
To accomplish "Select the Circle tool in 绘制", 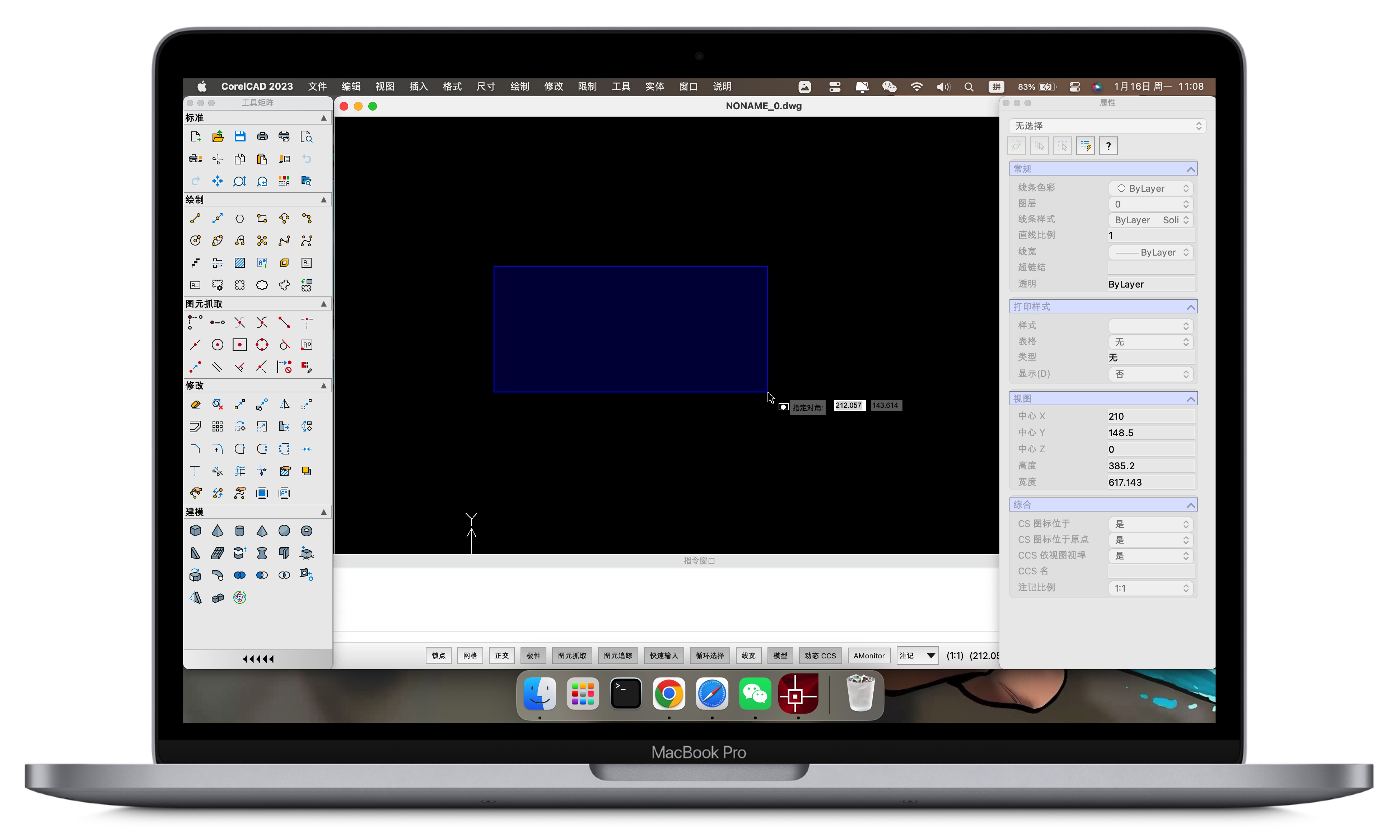I will coord(195,241).
